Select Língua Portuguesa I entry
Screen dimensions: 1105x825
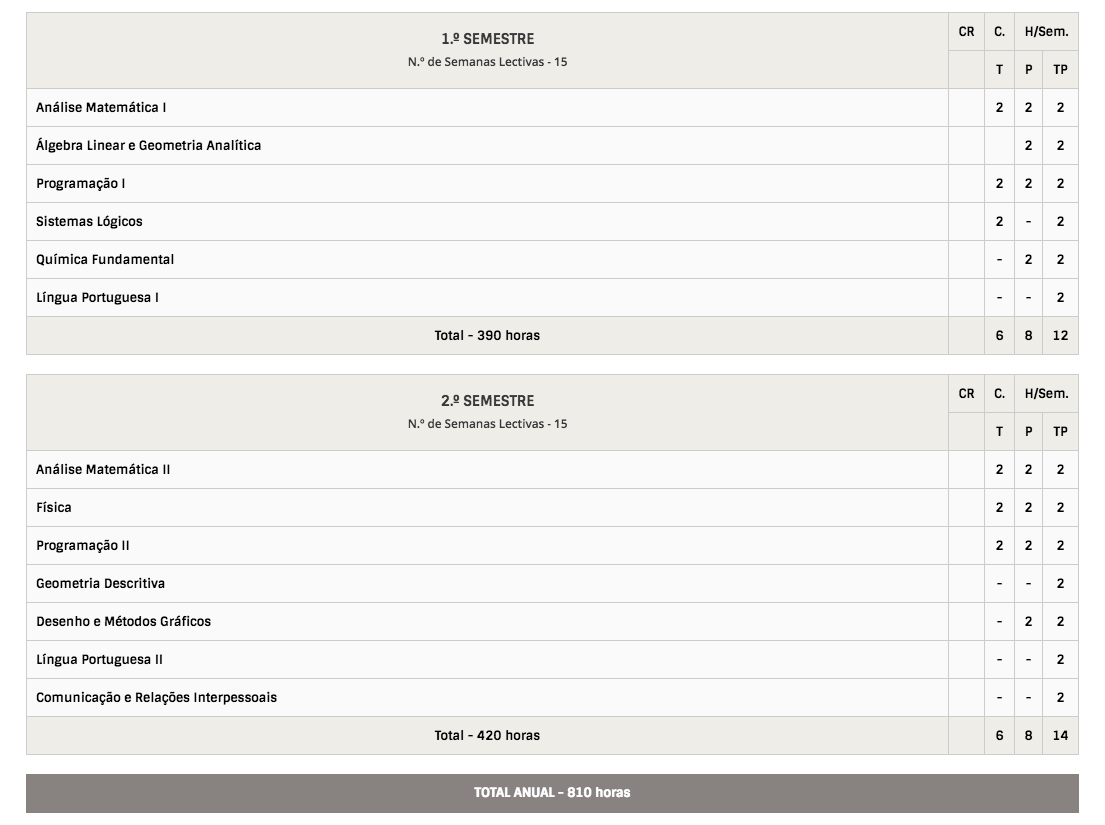coord(97,297)
